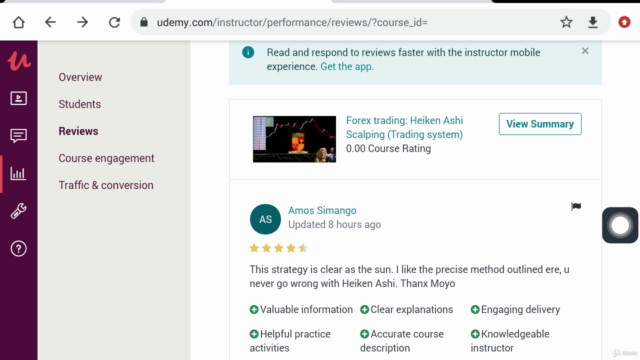Follow the Get the app link
640x360 pixels.
click(347, 67)
